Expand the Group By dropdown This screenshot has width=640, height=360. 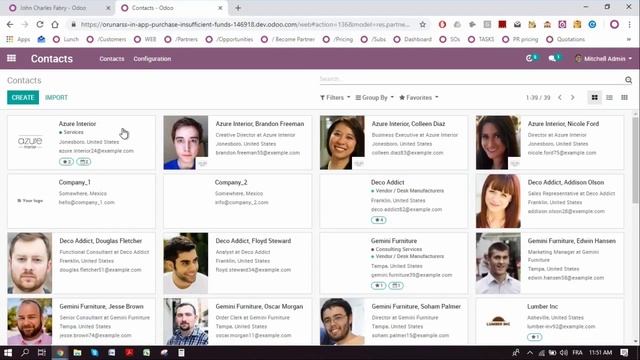(375, 98)
